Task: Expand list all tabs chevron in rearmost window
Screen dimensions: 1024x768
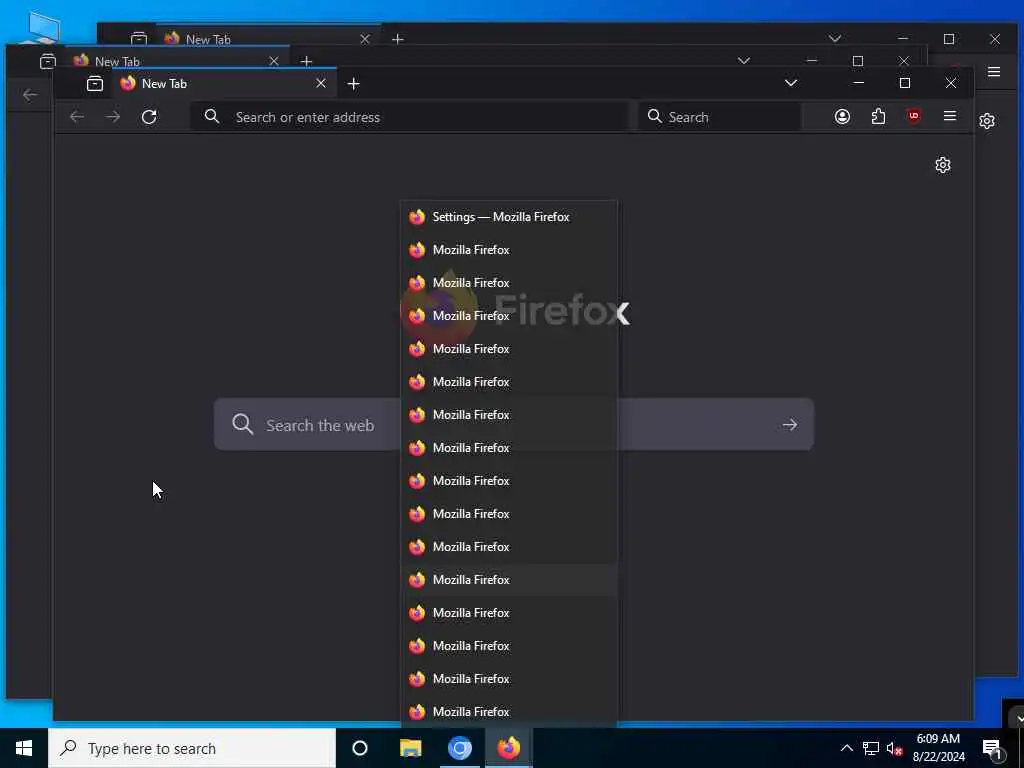Action: coord(835,39)
